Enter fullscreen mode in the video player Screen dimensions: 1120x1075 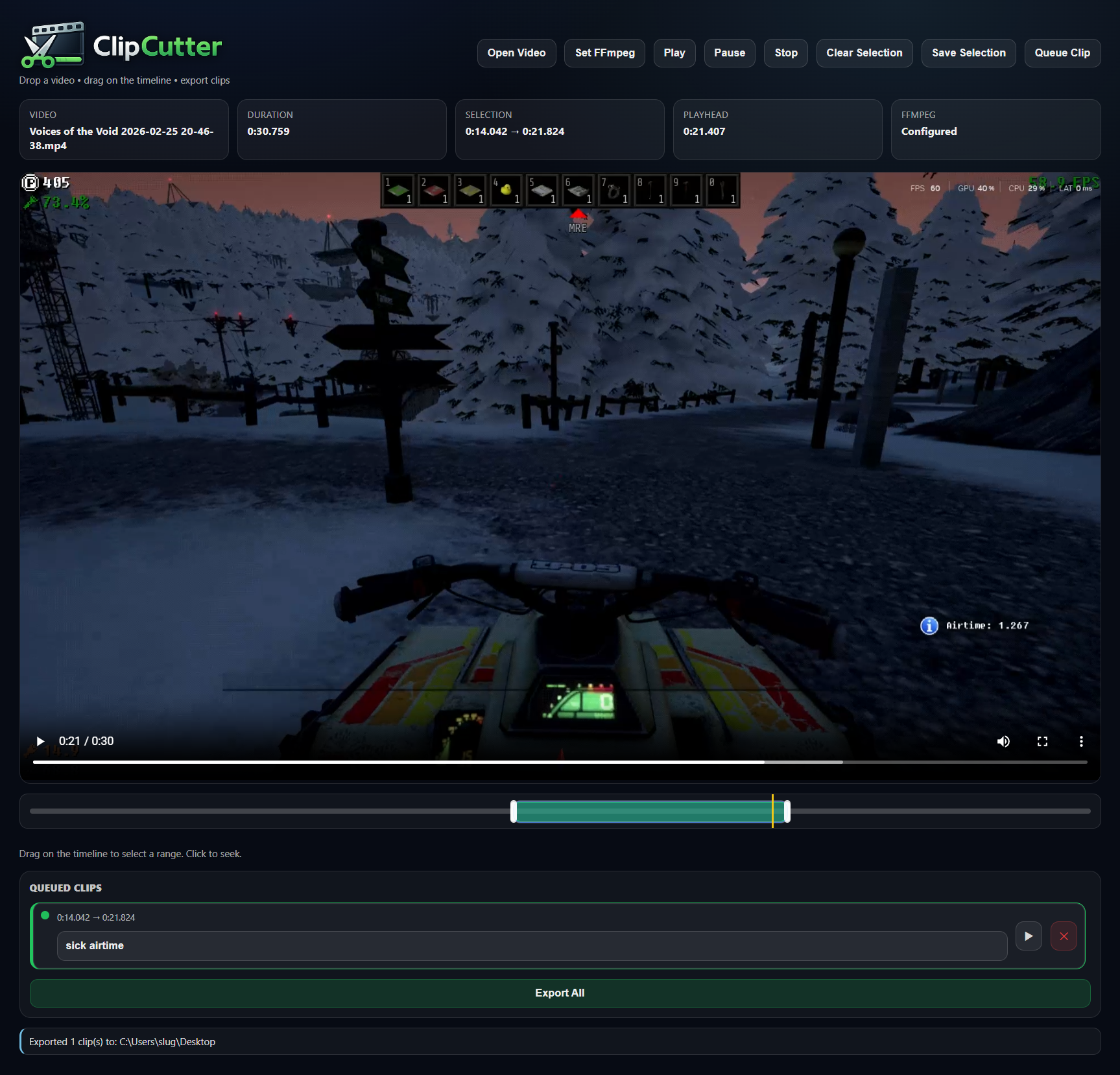1042,741
